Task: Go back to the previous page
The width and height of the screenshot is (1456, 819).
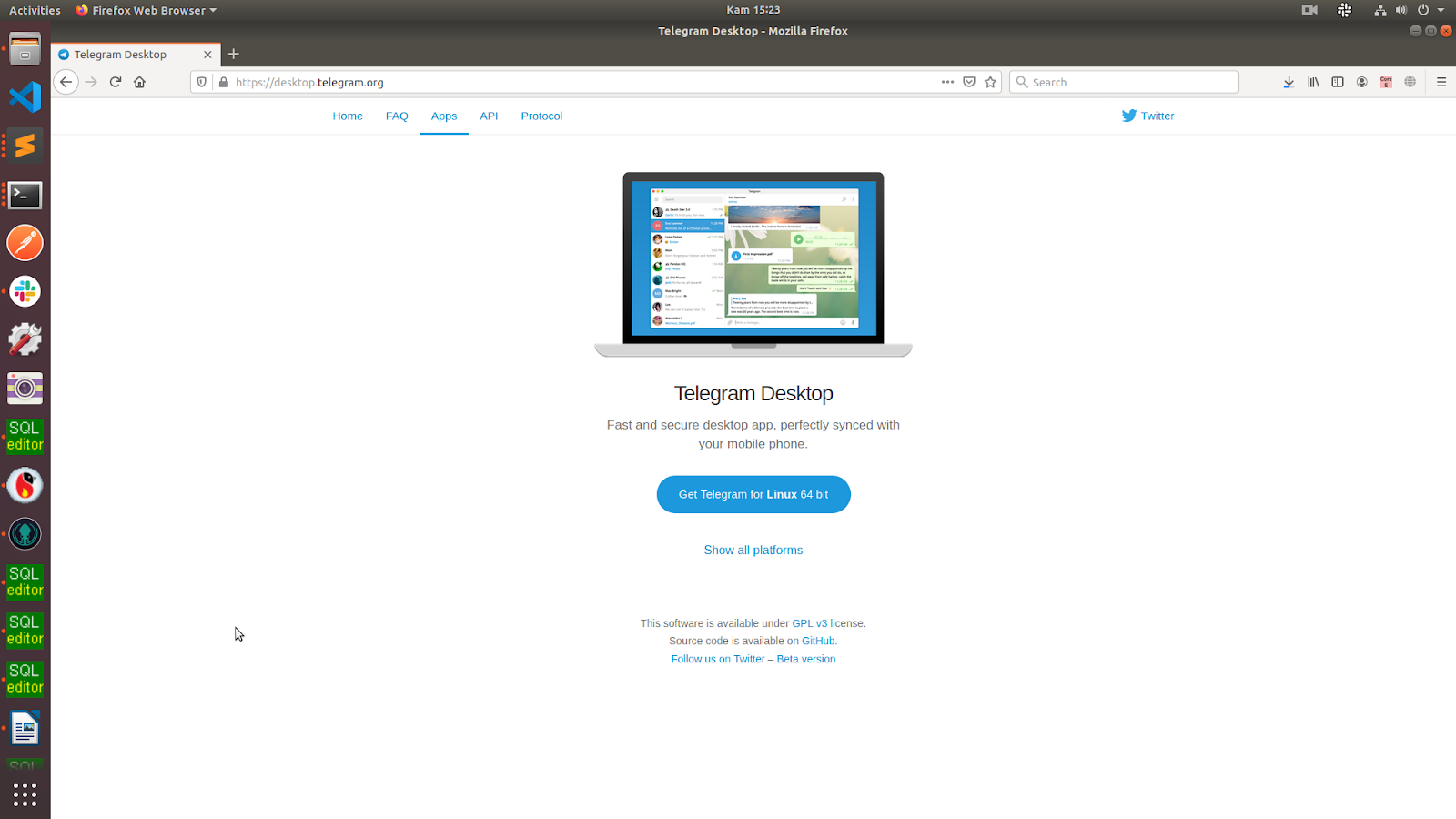Action: tap(66, 82)
